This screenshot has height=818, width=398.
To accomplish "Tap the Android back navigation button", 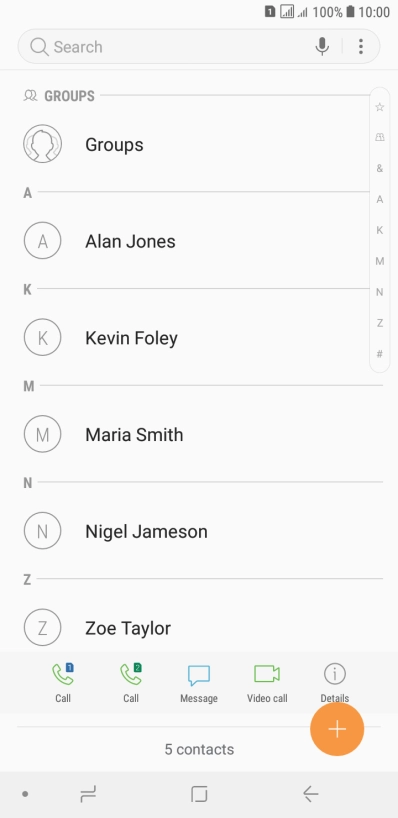I will pyautogui.click(x=310, y=794).
